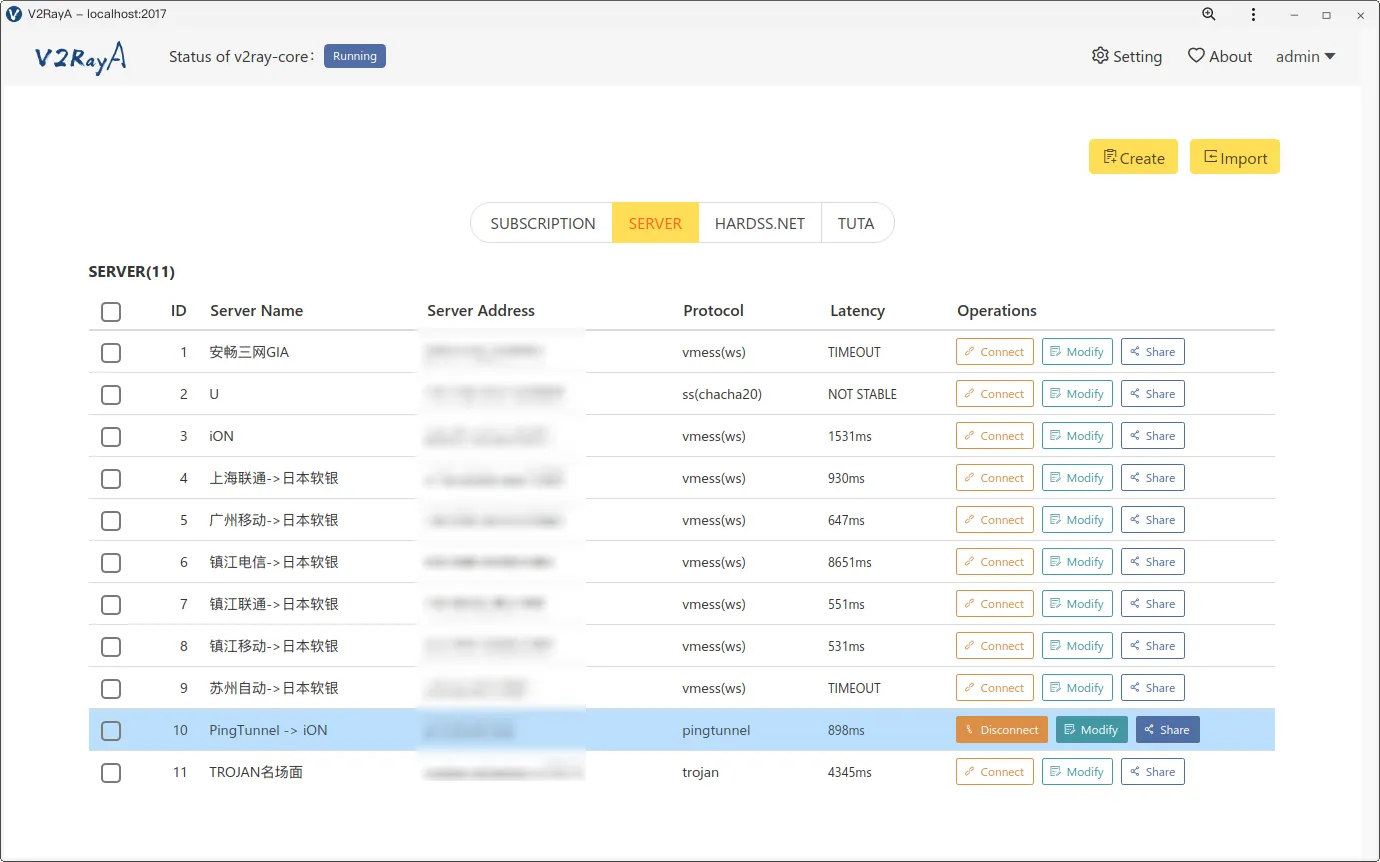The height and width of the screenshot is (862, 1380).
Task: Switch to the SUBSCRIPTION tab
Action: [543, 222]
